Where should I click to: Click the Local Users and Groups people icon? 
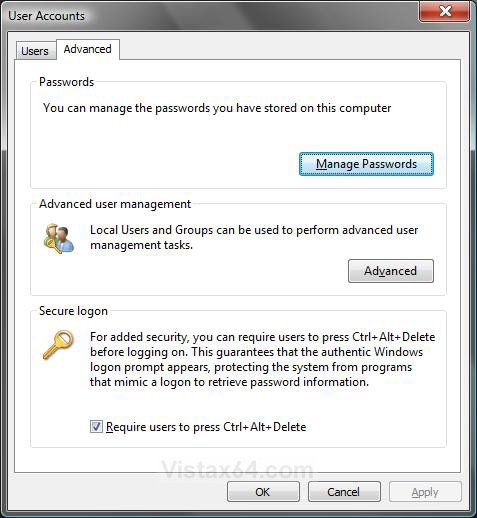point(59,239)
